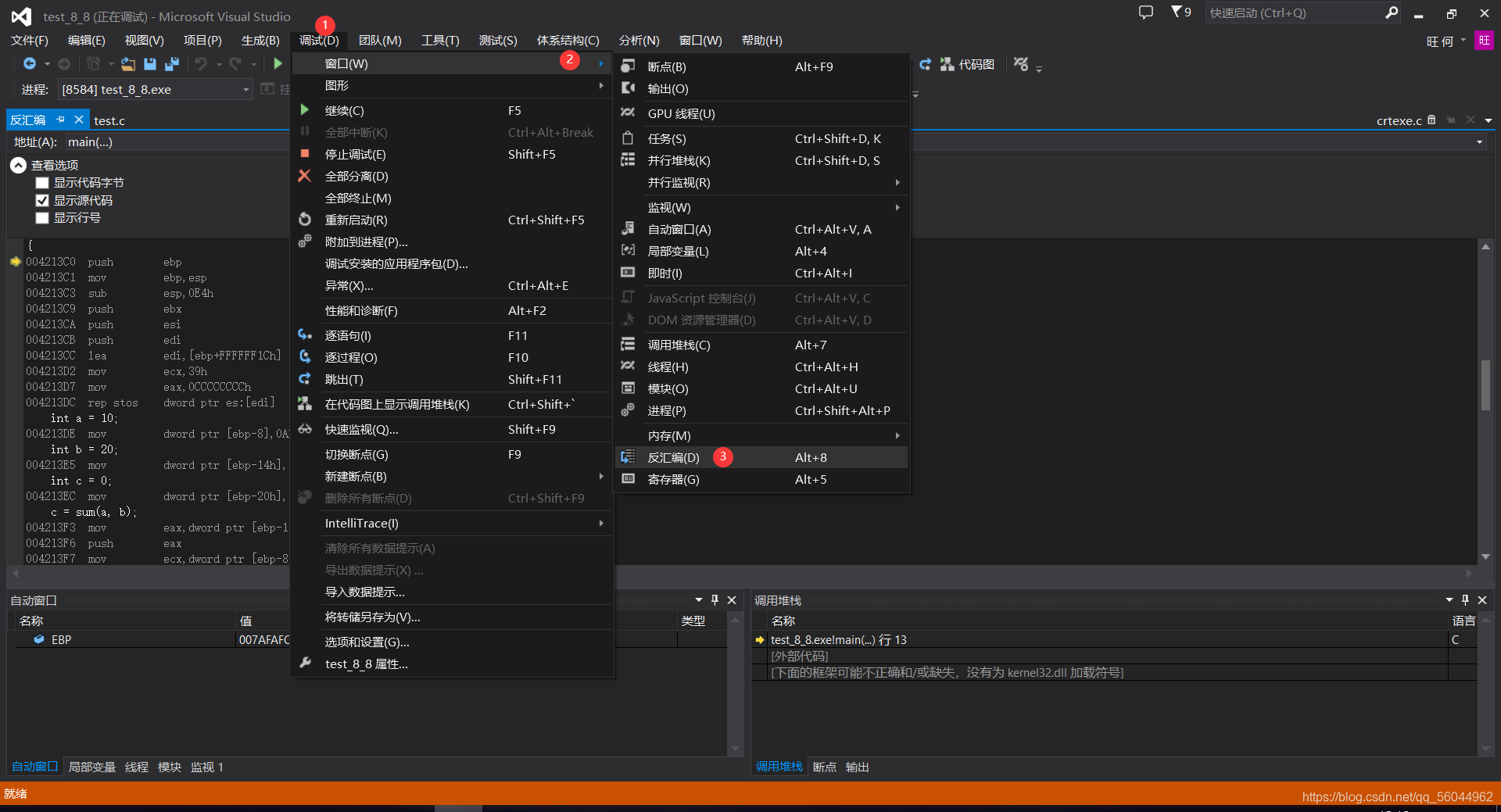Click the Stop Debugging red square icon
Image resolution: width=1501 pixels, height=812 pixels.
pyautogui.click(x=305, y=154)
